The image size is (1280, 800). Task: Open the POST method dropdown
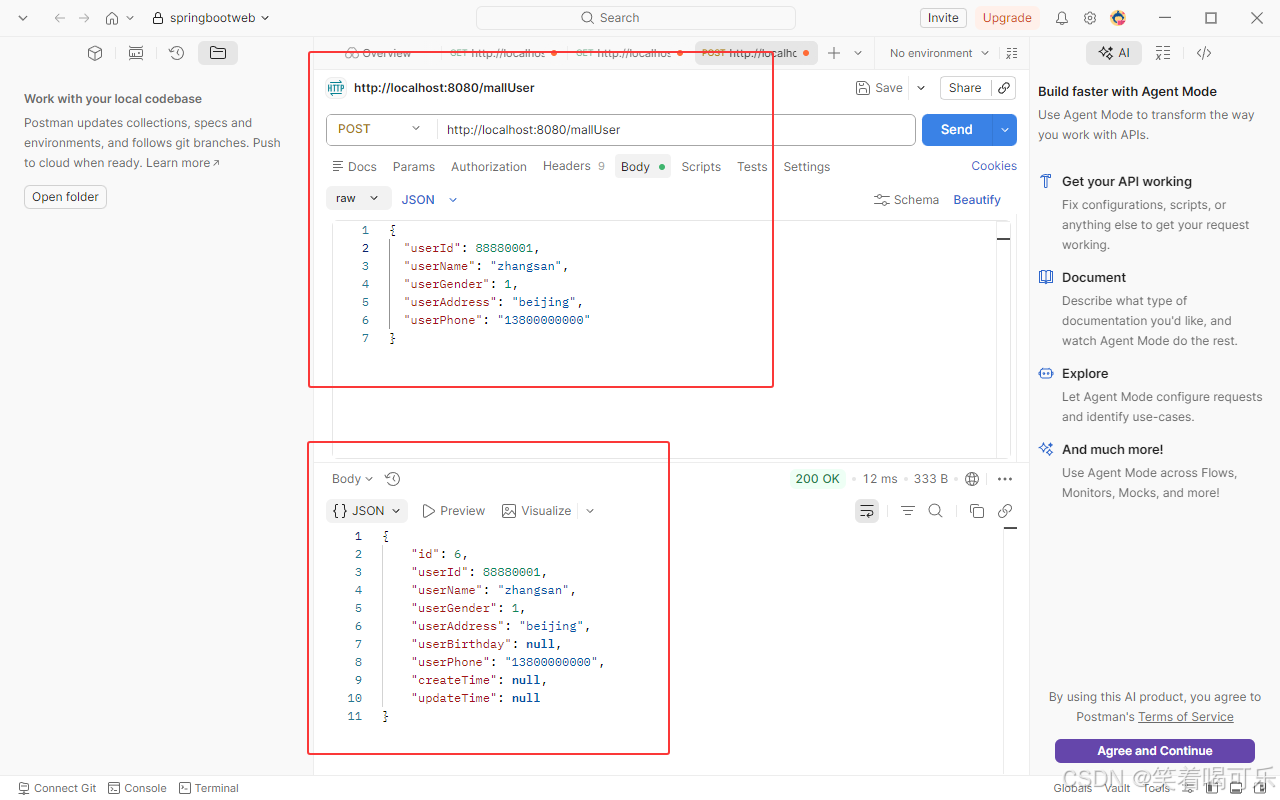pos(381,130)
